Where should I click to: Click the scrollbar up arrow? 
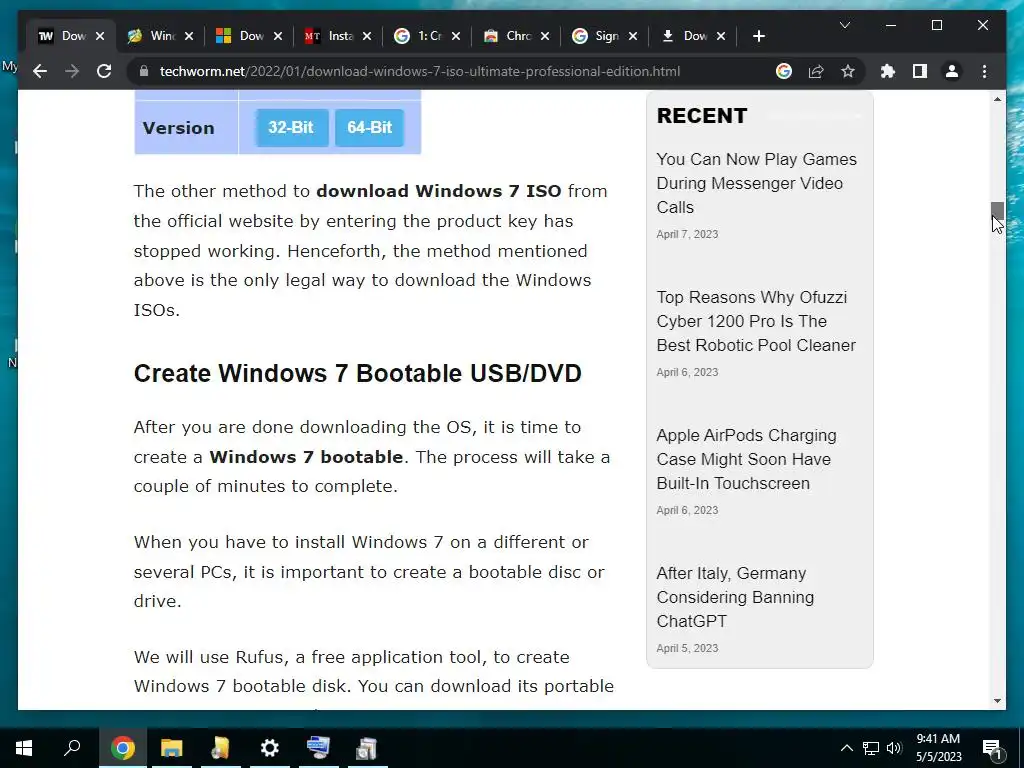(997, 99)
